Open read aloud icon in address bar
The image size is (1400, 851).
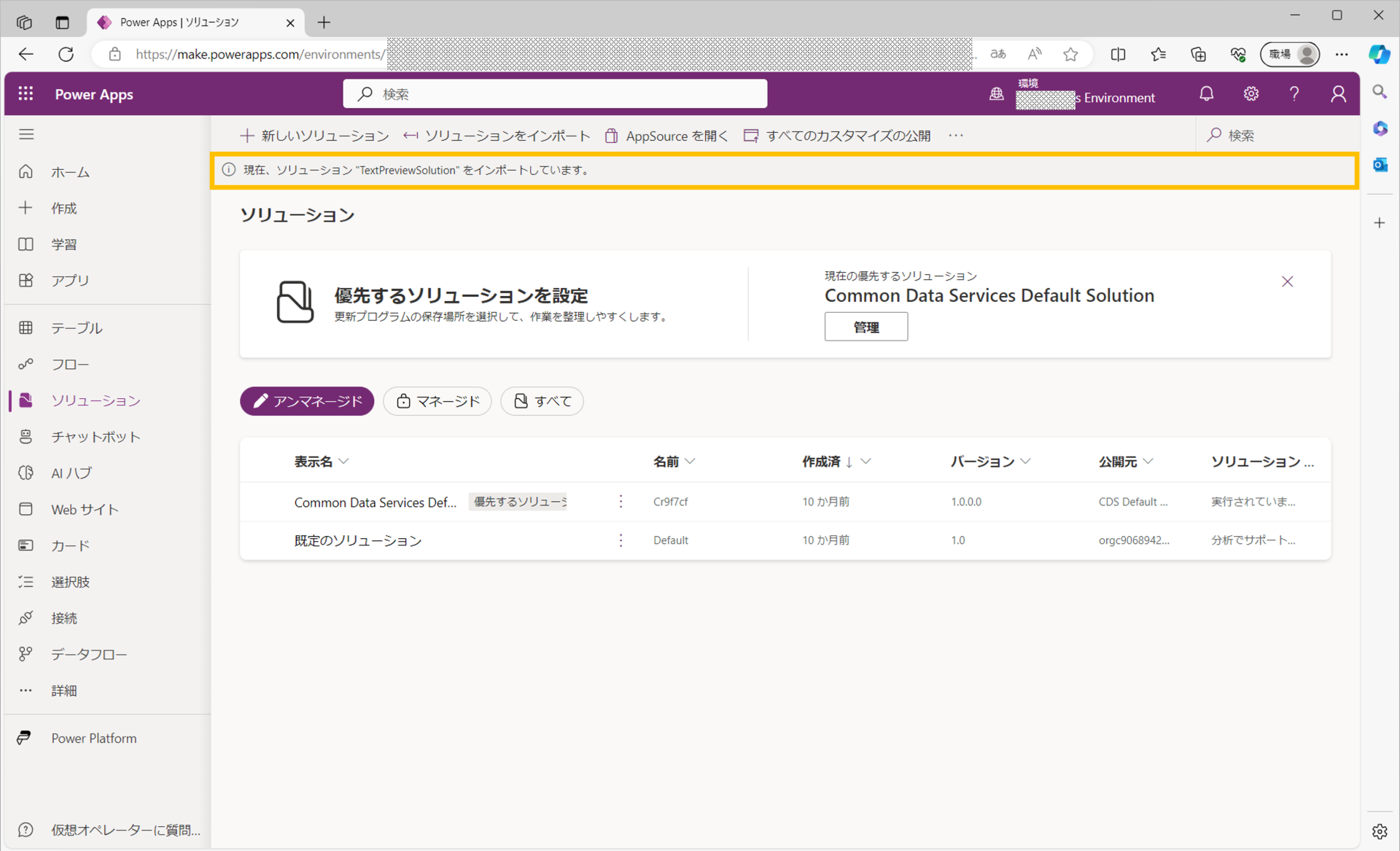coord(1034,54)
